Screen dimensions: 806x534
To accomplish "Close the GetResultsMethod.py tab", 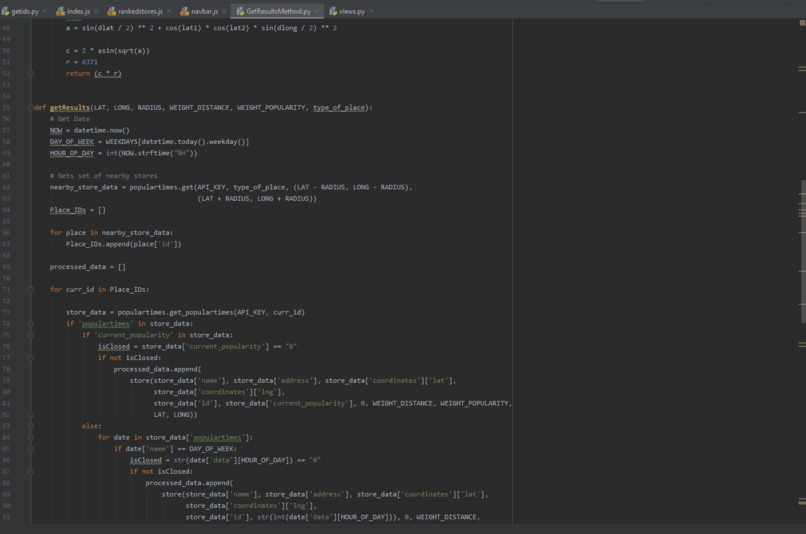I will 317,11.
